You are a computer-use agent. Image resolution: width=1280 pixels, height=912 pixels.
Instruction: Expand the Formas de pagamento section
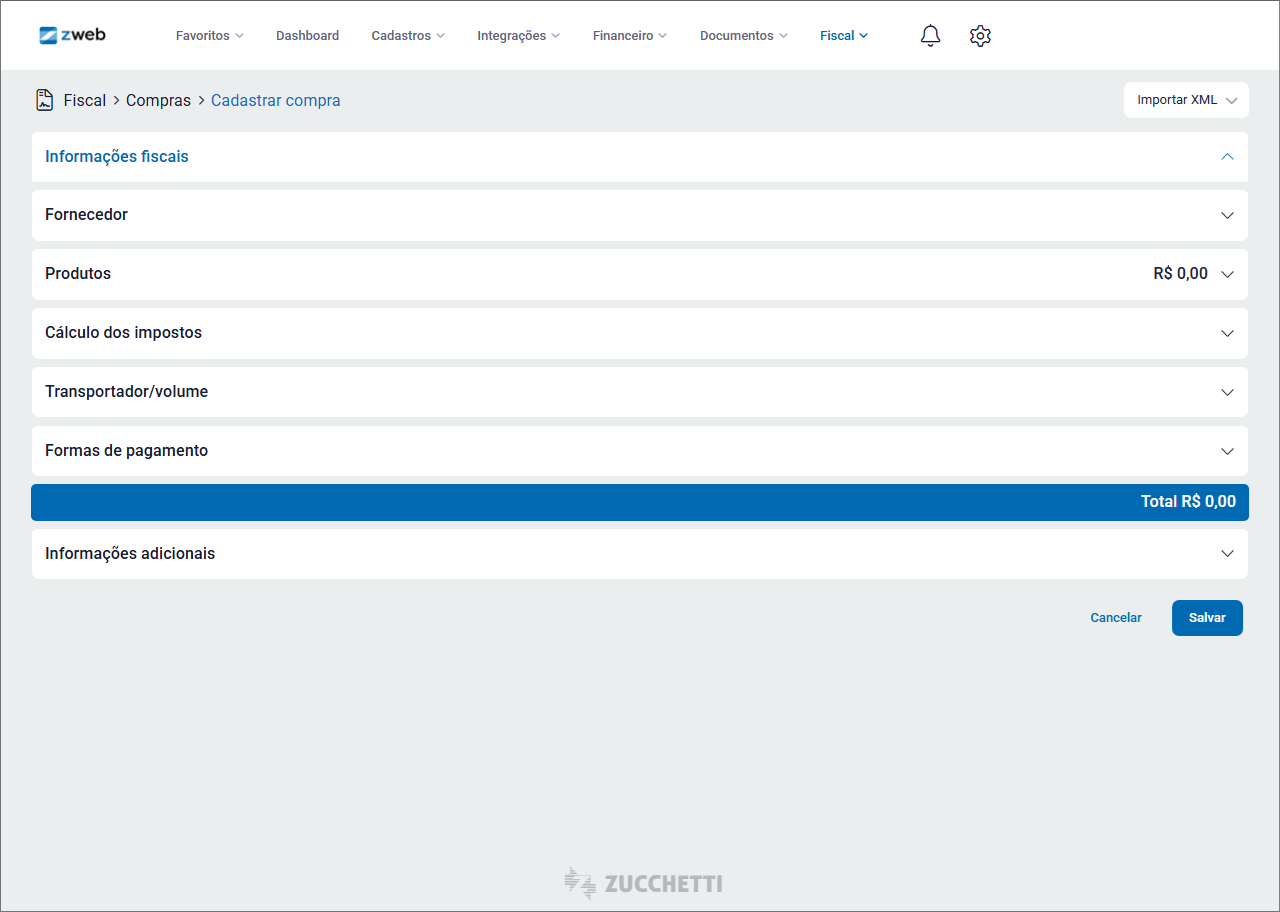1227,451
